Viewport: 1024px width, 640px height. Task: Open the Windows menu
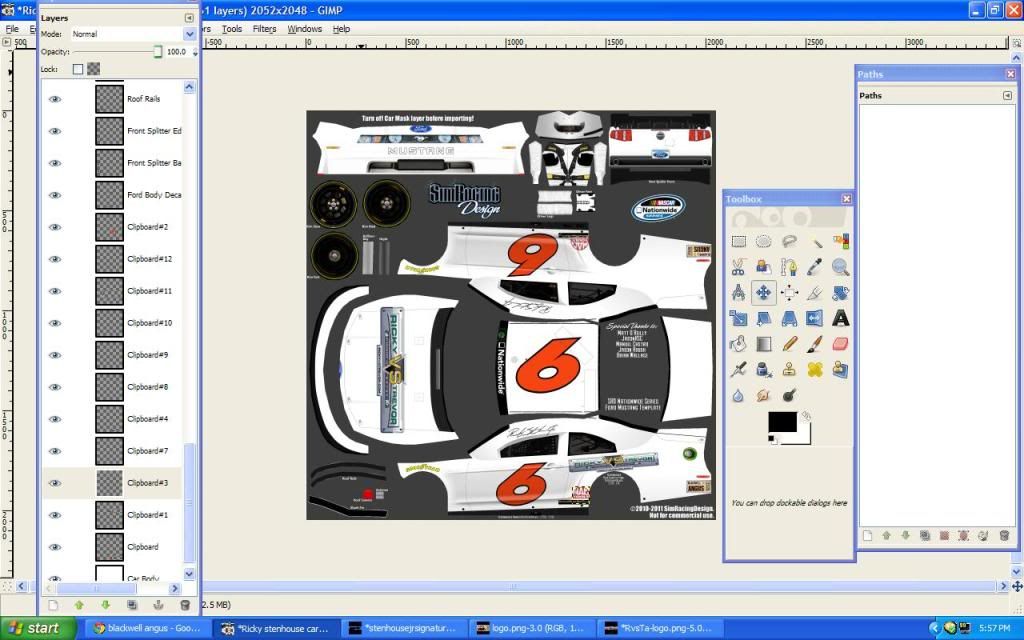[x=305, y=29]
